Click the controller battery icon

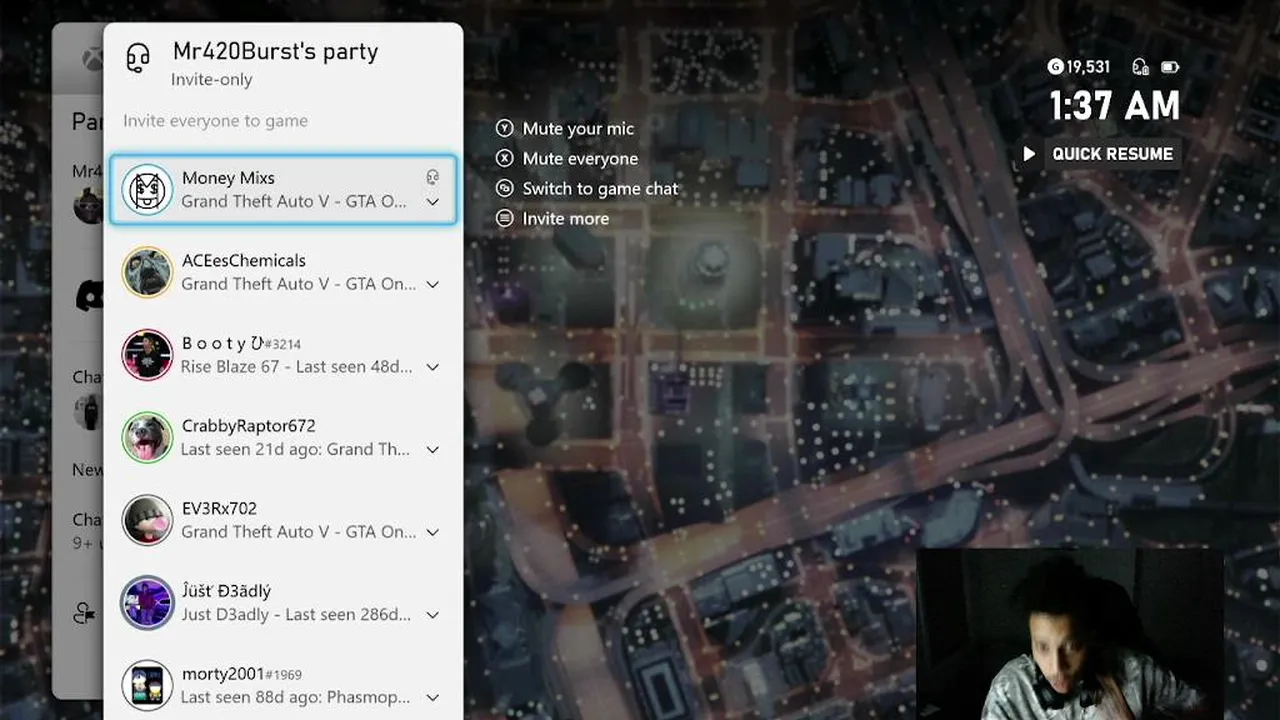coord(1170,67)
